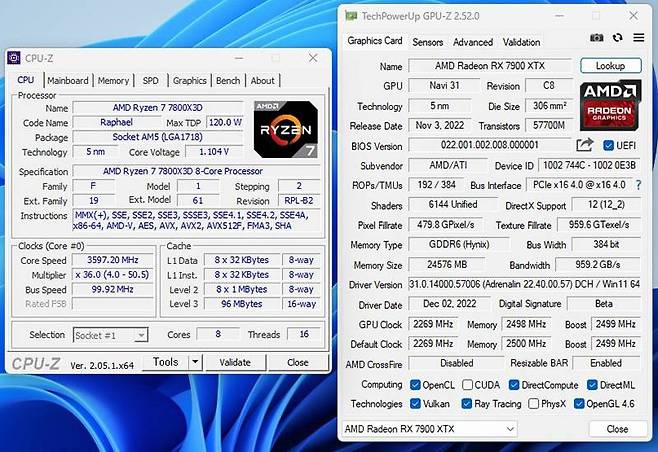Click the Release Date Nov 3, 2022 value
The image size is (658, 452).
(x=440, y=125)
